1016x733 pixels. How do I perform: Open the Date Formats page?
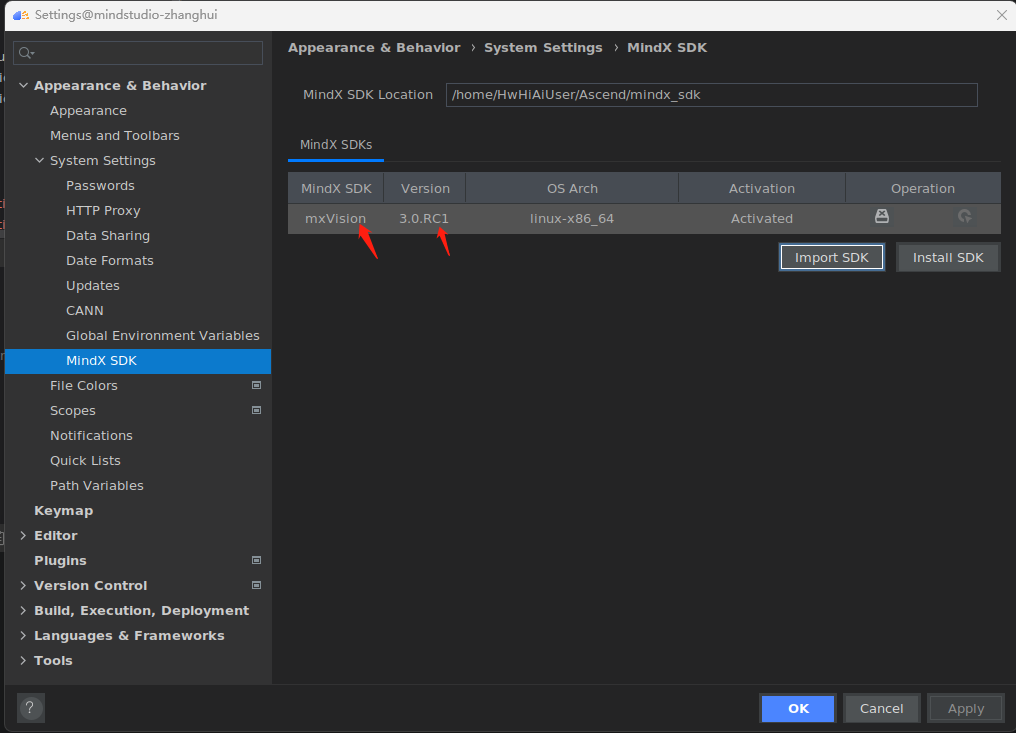click(x=110, y=261)
